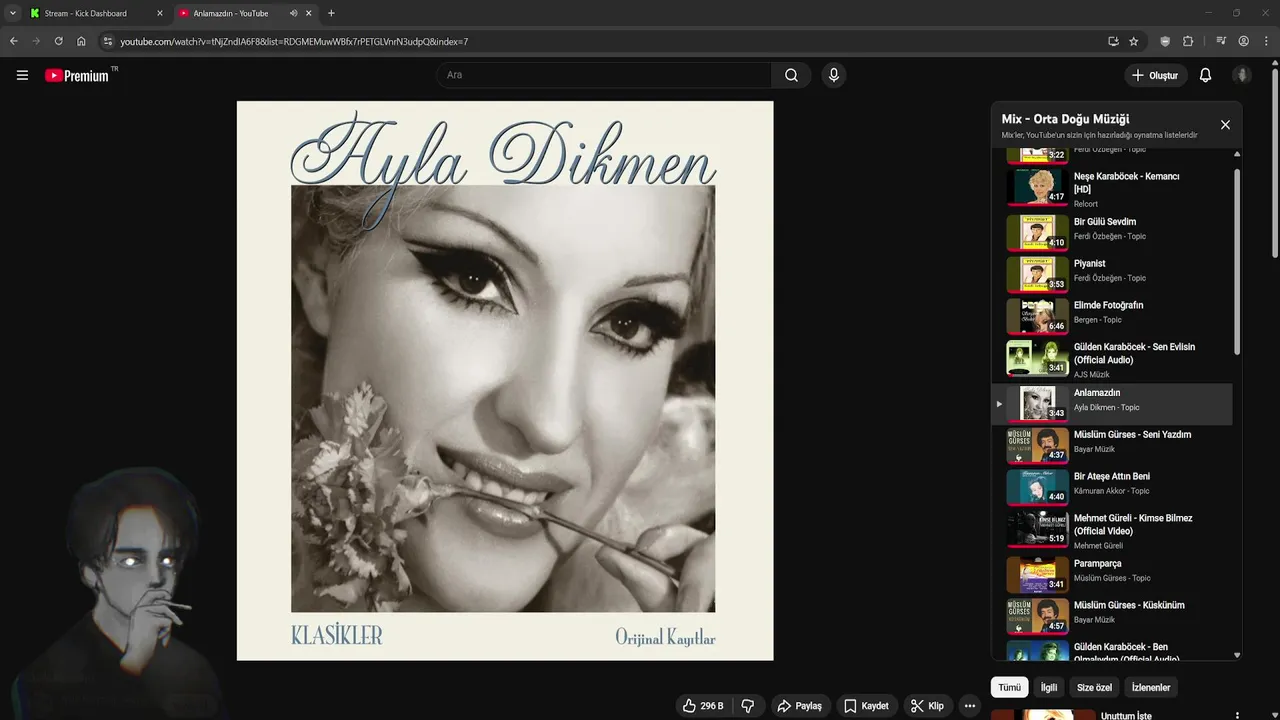Screen dimensions: 1280x720
Task: Close the Mix playlist panel
Action: [x=1225, y=125]
